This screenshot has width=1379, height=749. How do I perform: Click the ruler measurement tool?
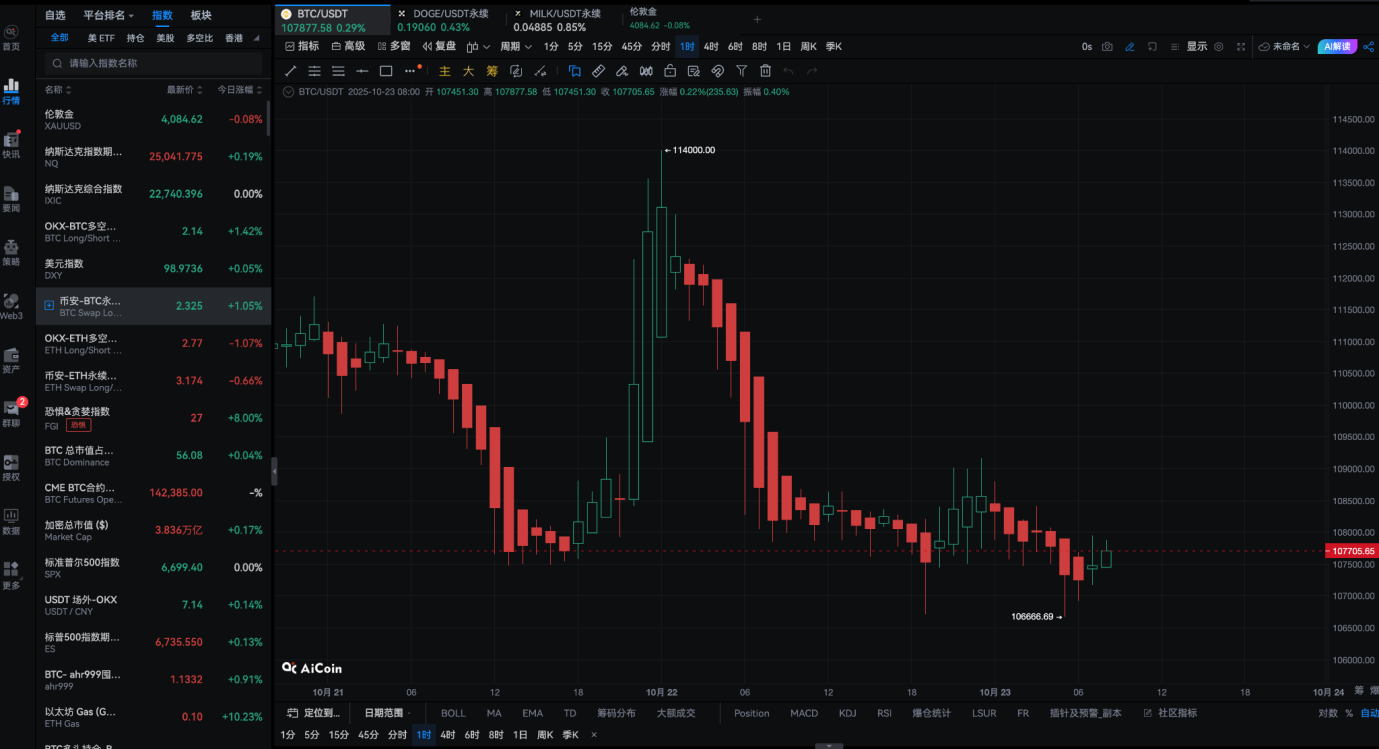click(598, 71)
